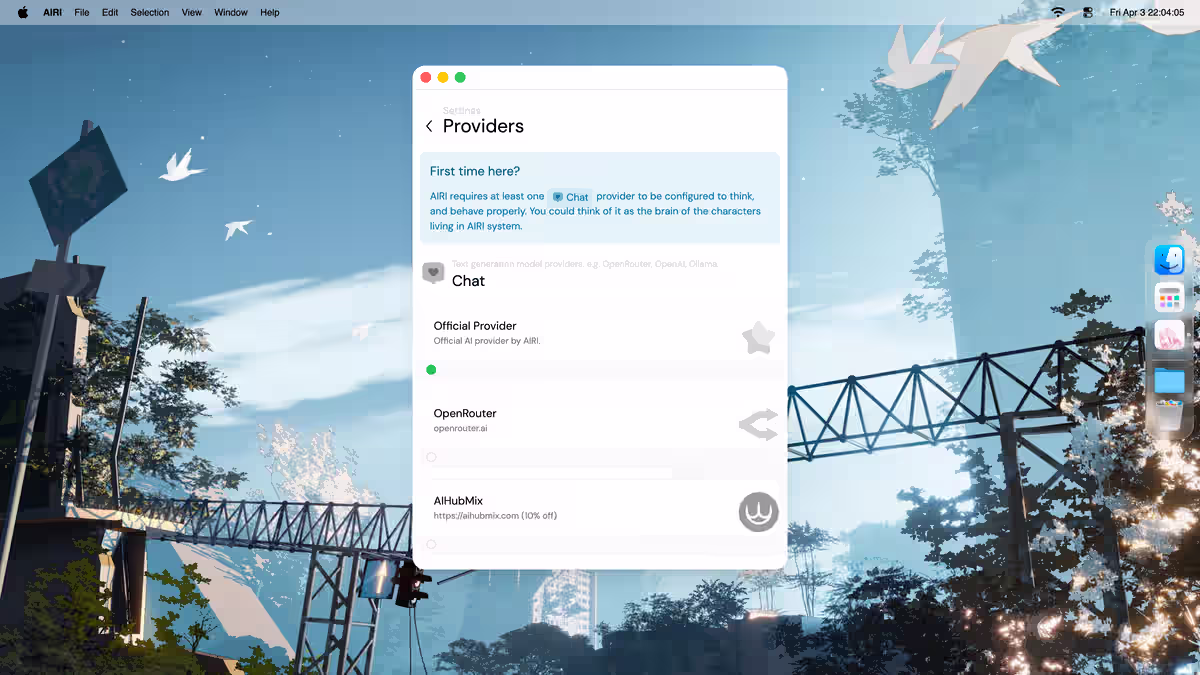1200x675 pixels.
Task: Click the 'openrouter.ai' subtitle
Action: click(x=461, y=428)
